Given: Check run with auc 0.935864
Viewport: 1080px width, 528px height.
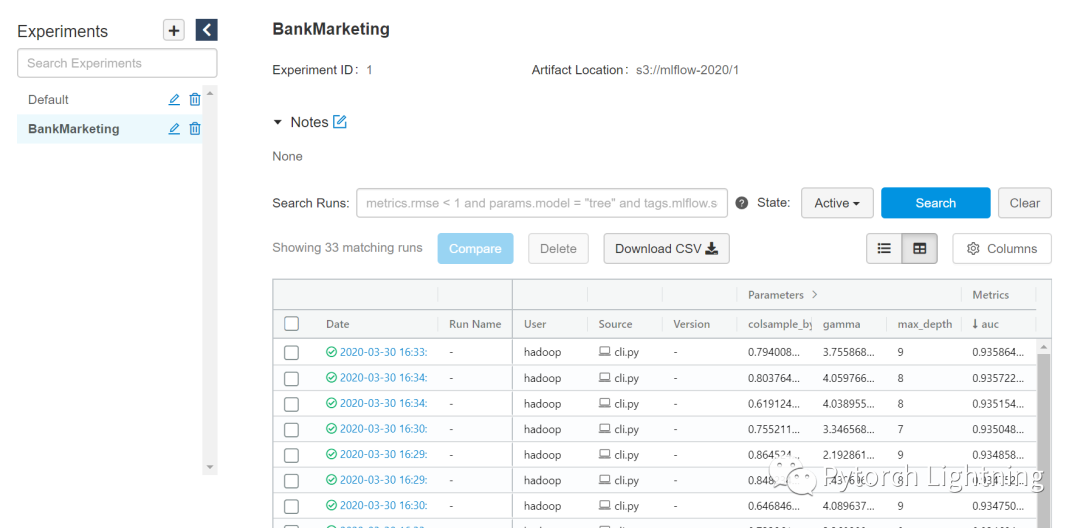Looking at the screenshot, I should (x=291, y=352).
